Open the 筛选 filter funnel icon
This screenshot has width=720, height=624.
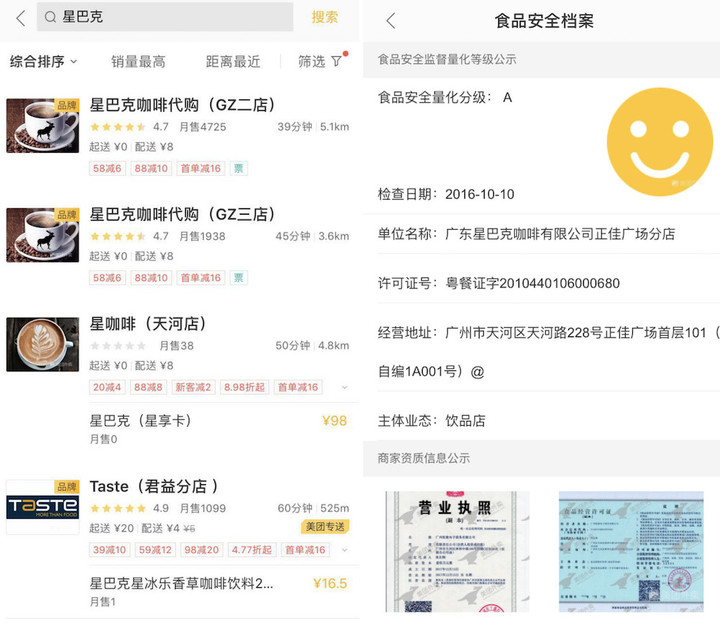click(x=337, y=61)
